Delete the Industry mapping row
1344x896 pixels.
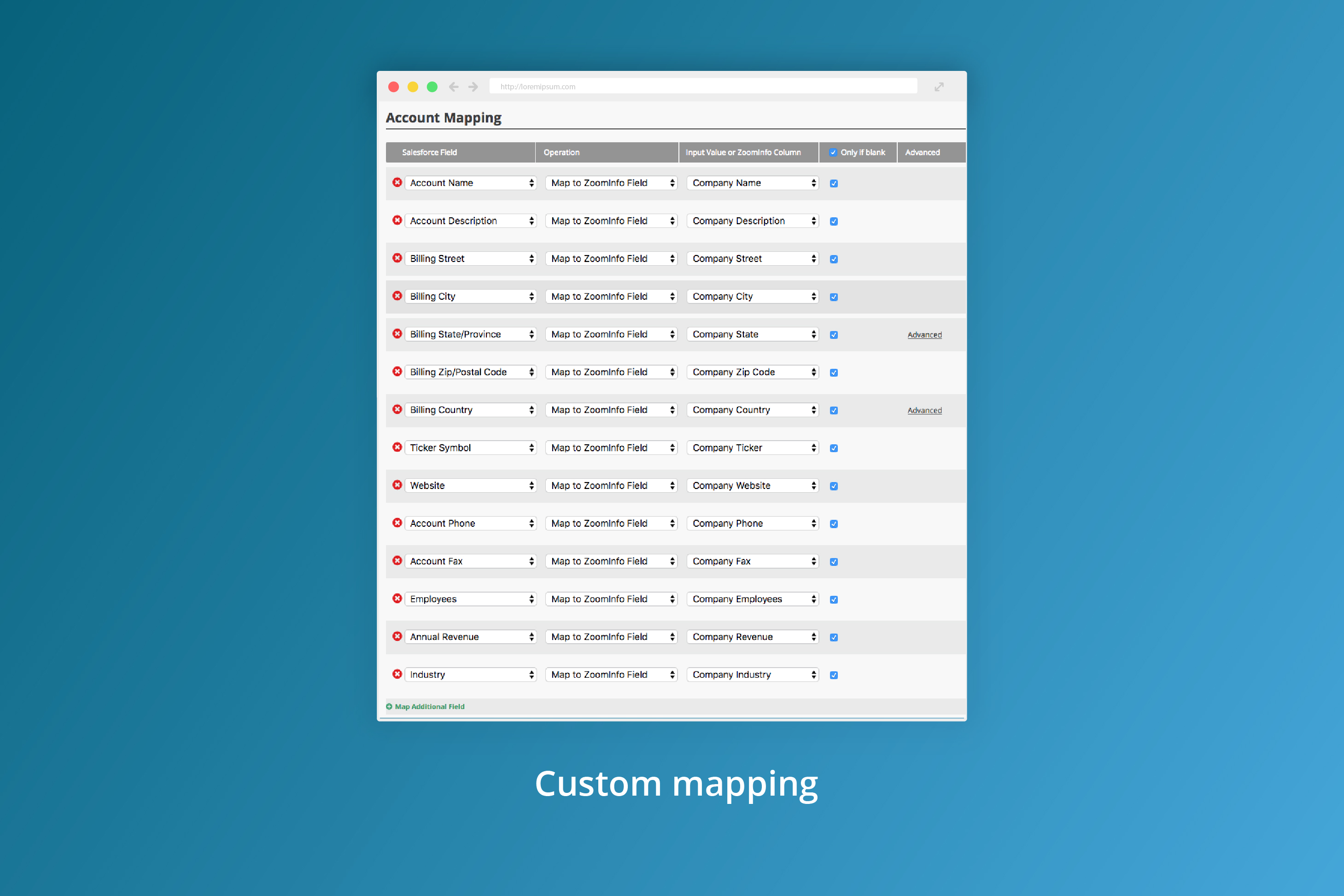[x=397, y=674]
